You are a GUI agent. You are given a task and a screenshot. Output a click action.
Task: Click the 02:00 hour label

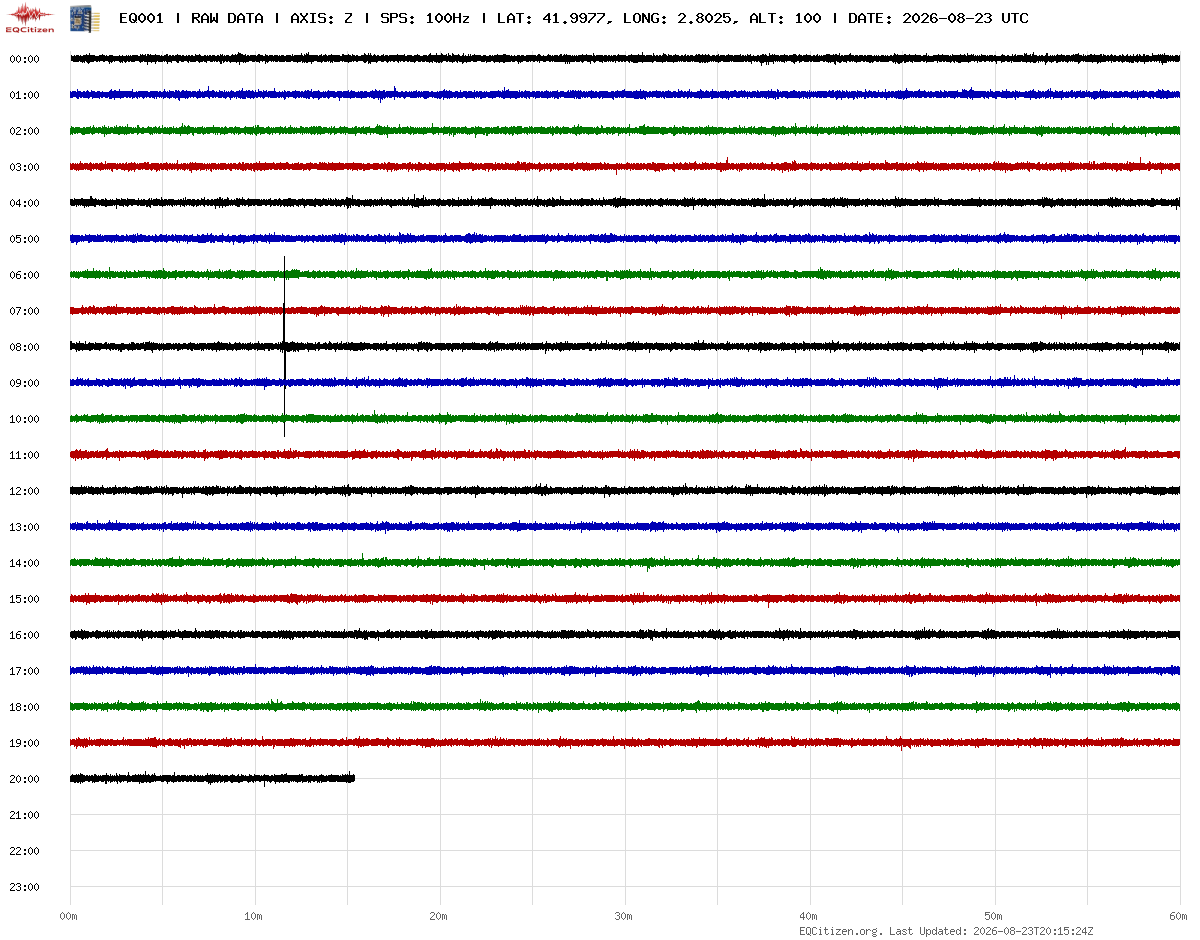(24, 131)
